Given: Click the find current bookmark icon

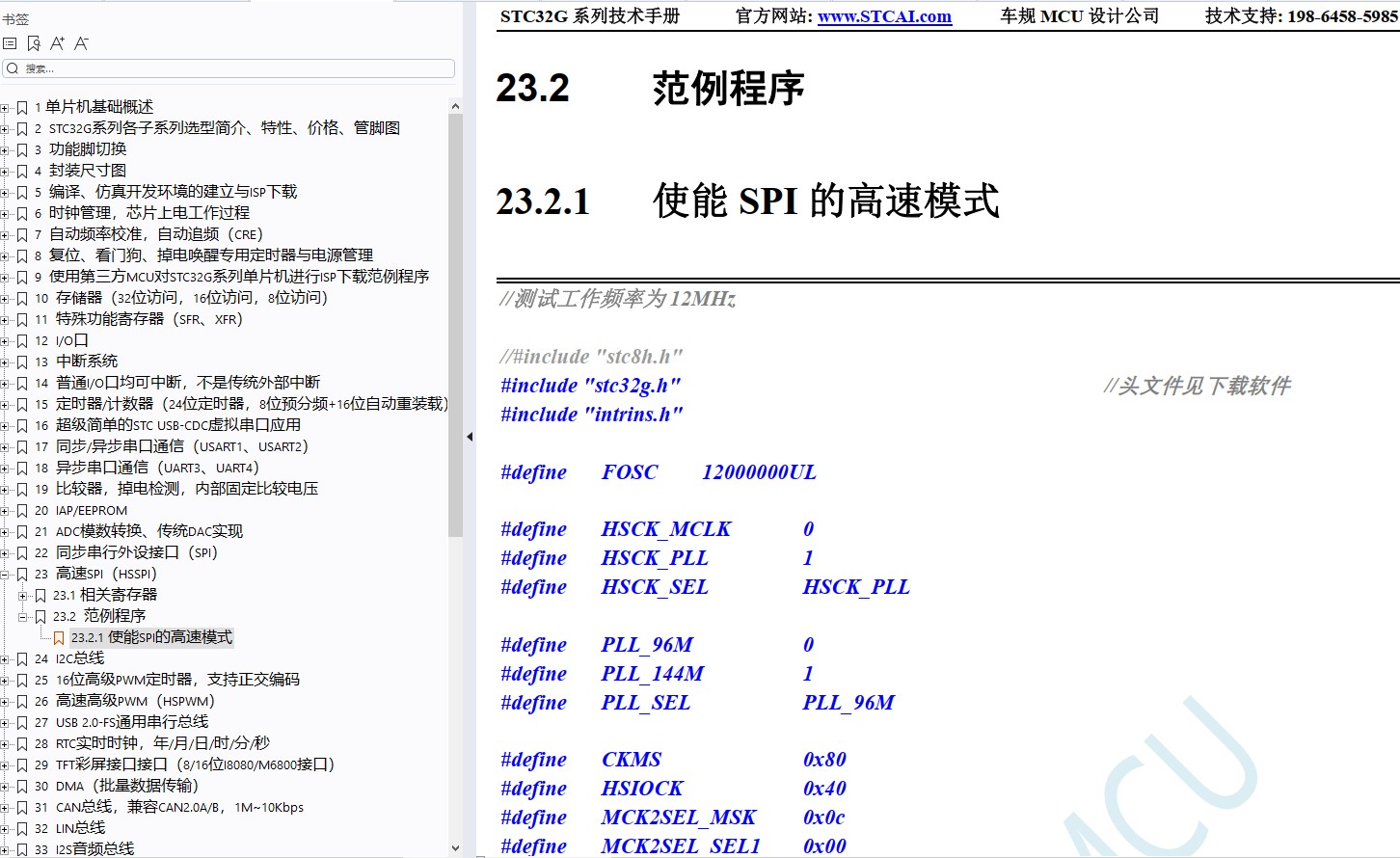Looking at the screenshot, I should click(x=34, y=43).
